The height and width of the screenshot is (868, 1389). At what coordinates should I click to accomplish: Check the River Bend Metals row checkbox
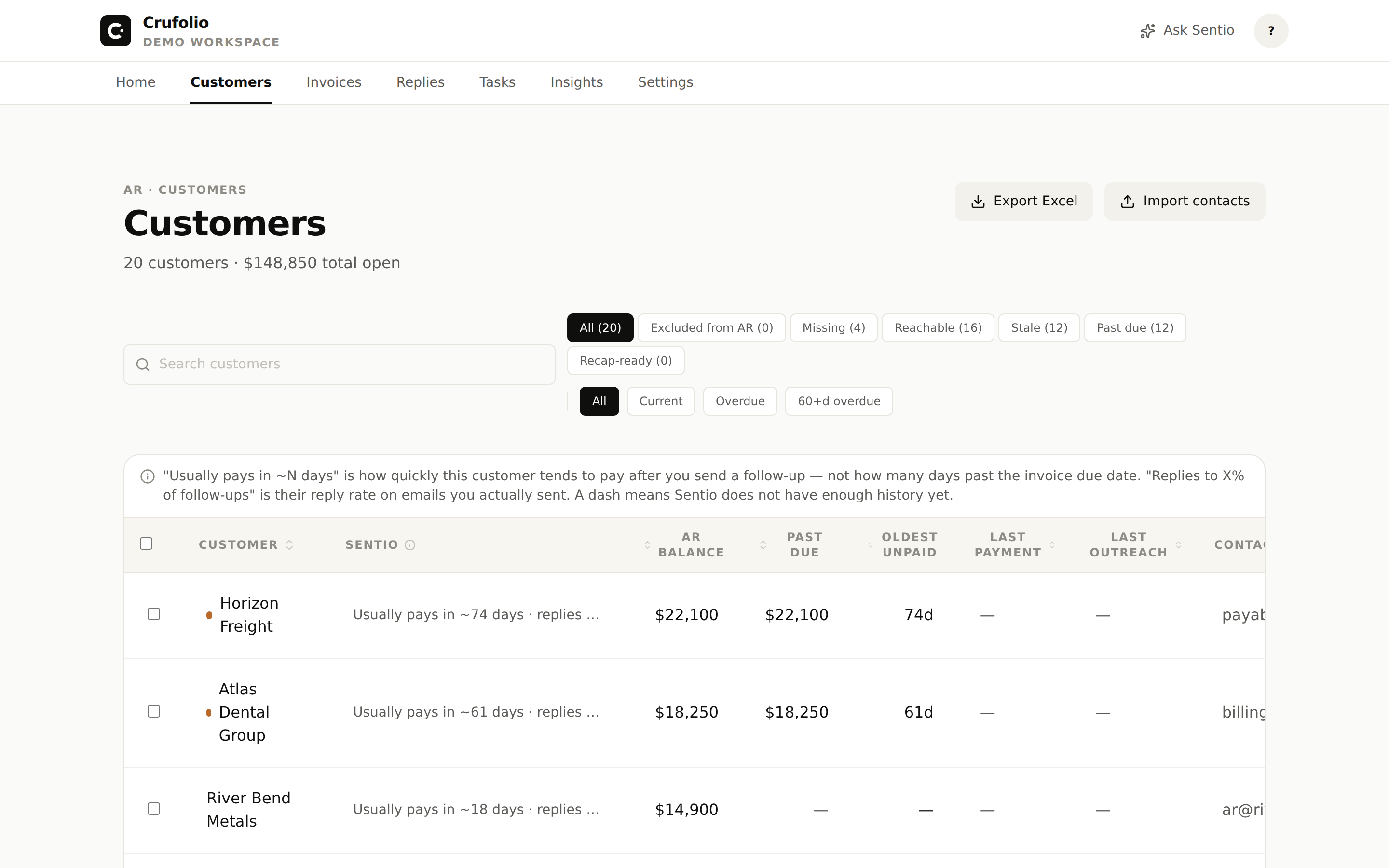[154, 809]
